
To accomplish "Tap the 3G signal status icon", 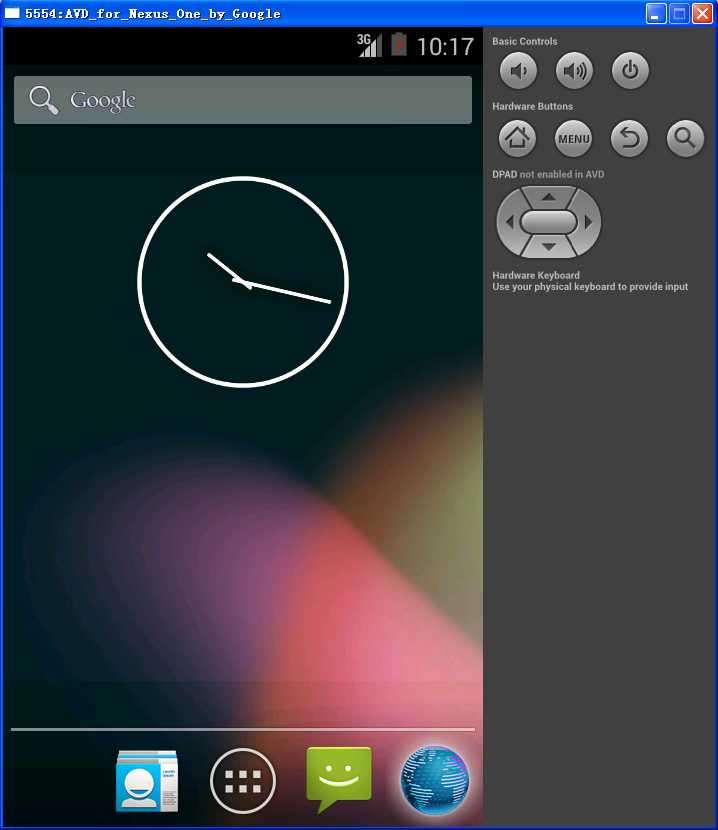I will pos(369,46).
